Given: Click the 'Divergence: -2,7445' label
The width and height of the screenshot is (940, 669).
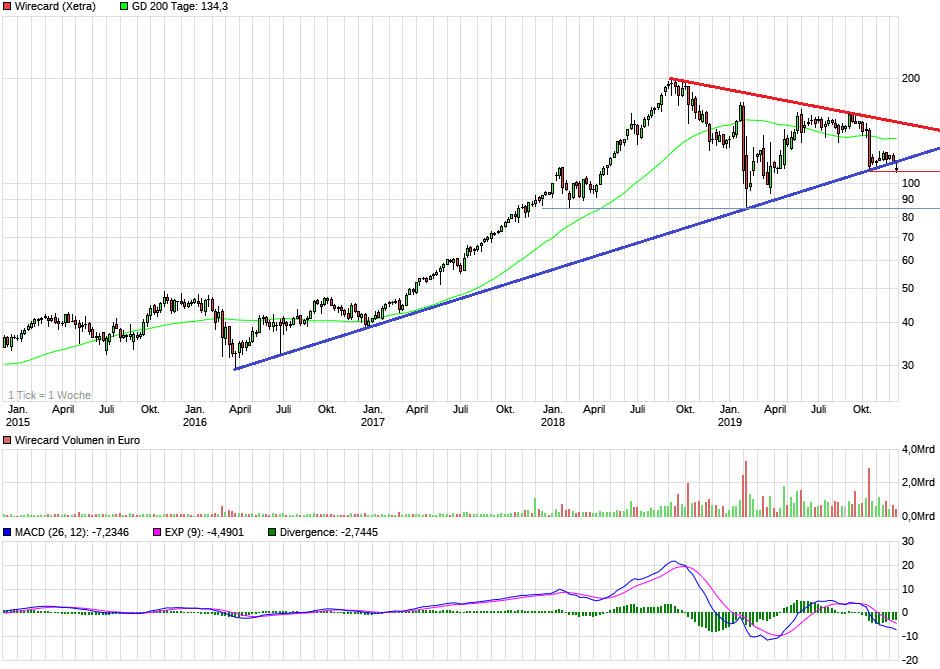Looking at the screenshot, I should [329, 532].
